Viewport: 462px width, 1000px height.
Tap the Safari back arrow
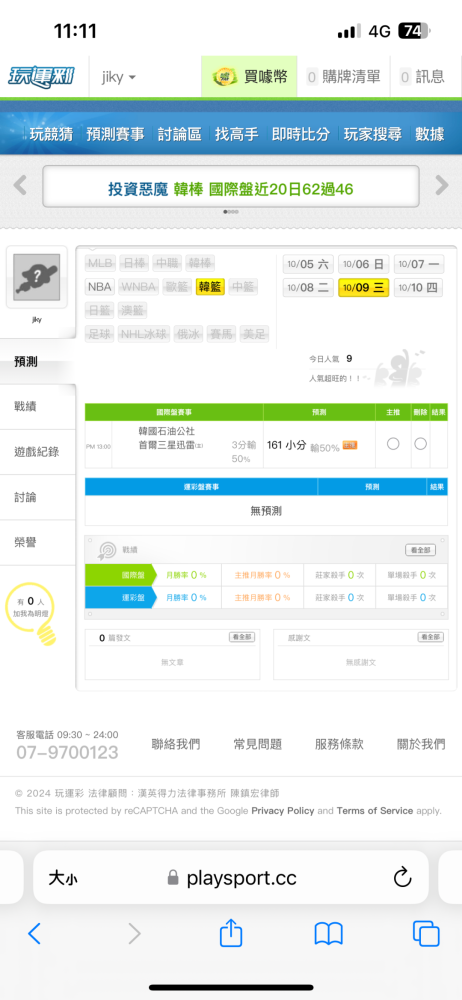[x=34, y=934]
